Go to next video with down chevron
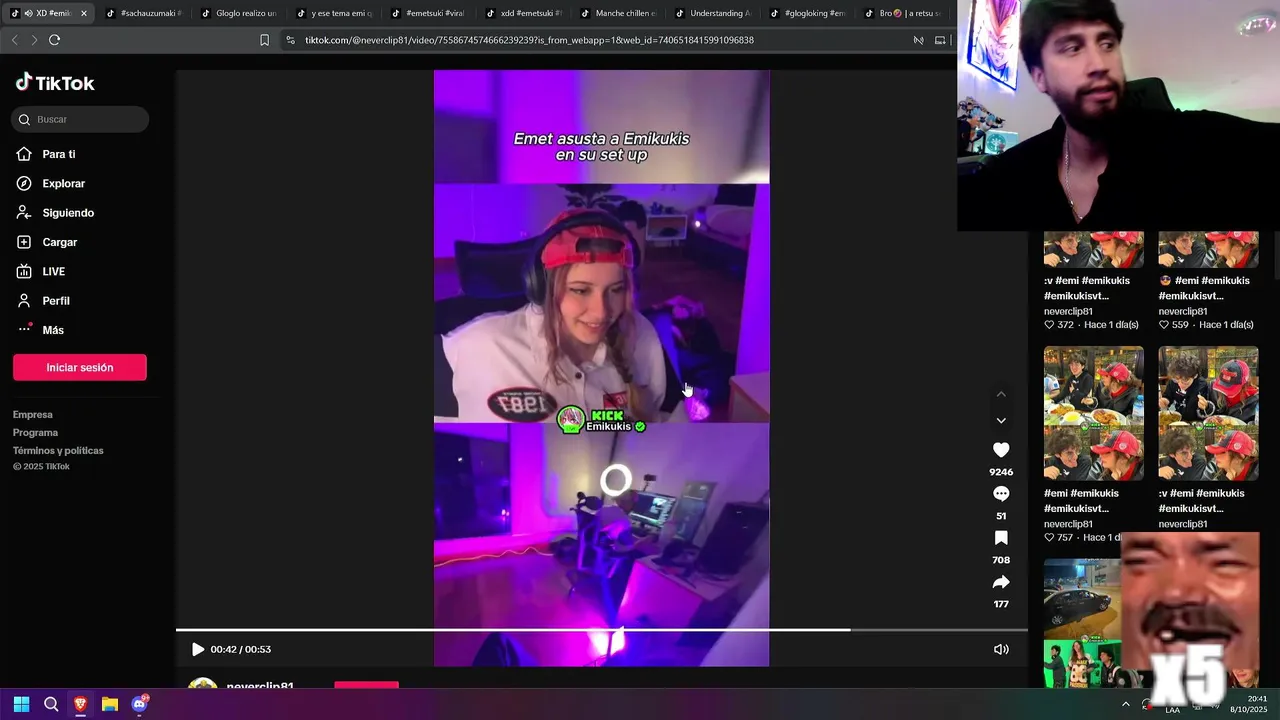This screenshot has height=720, width=1280. 1001,420
